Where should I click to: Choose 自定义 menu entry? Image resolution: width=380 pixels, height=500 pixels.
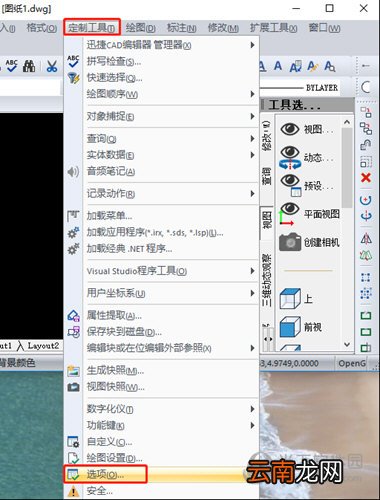162,442
